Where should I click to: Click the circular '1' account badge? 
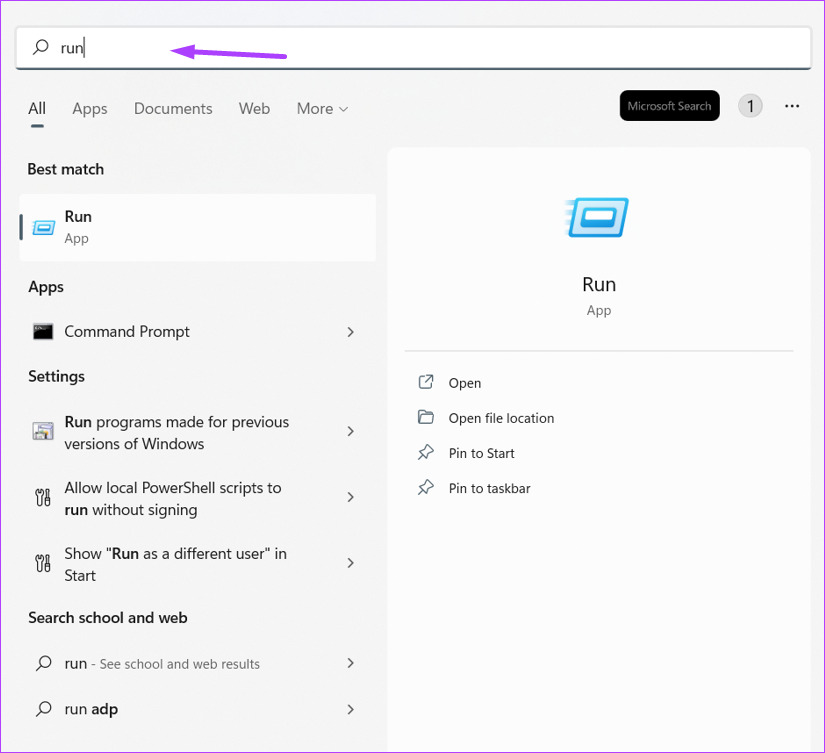[x=750, y=106]
